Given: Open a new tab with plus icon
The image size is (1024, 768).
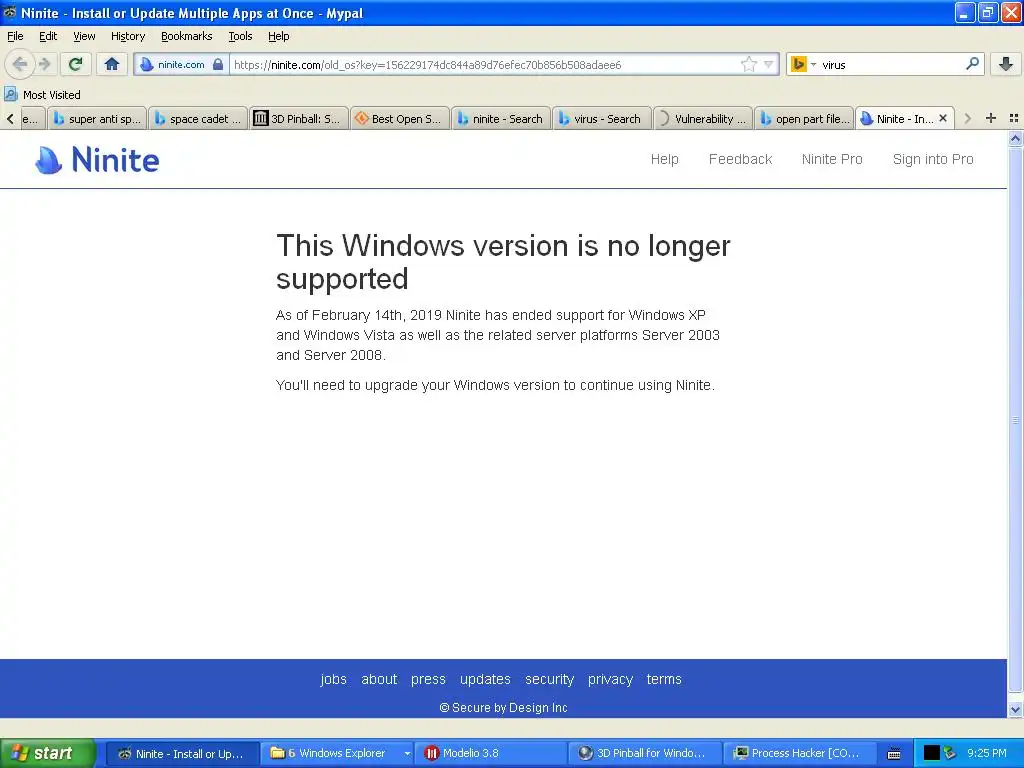Looking at the screenshot, I should pyautogui.click(x=991, y=118).
